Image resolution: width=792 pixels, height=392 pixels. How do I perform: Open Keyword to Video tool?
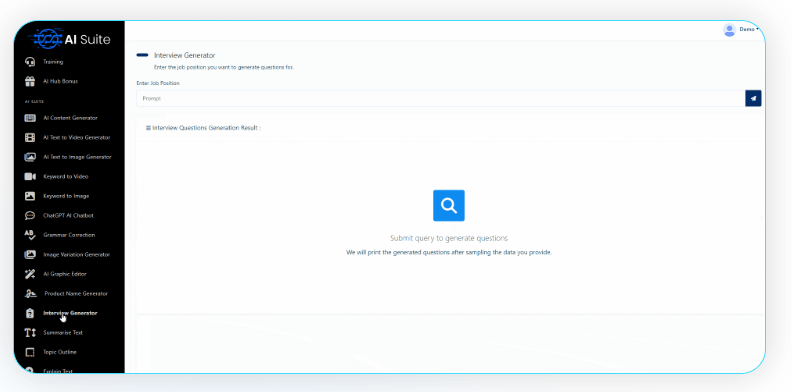(x=66, y=177)
